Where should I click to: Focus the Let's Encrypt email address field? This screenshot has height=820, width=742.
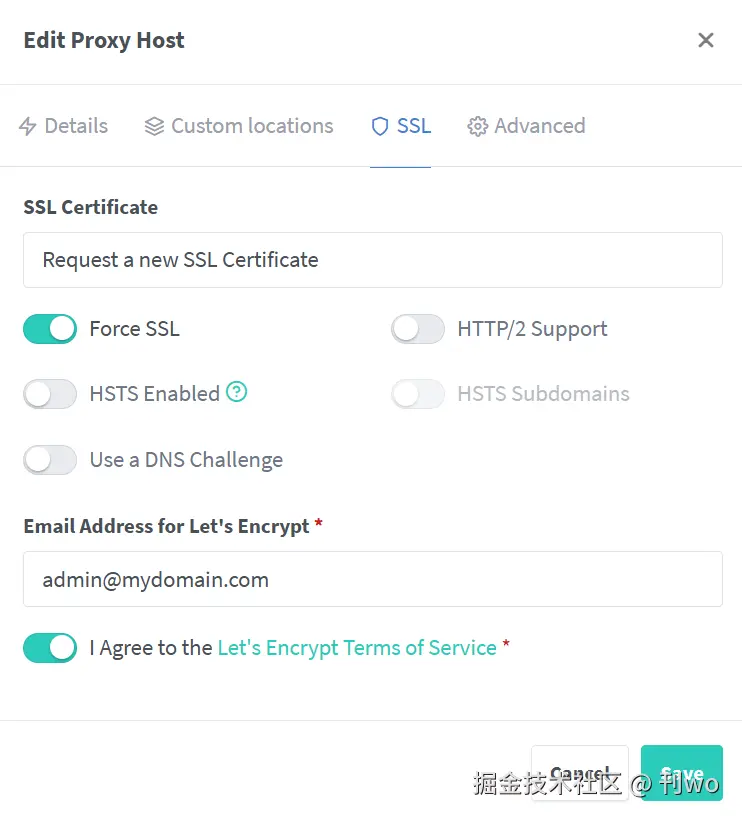[x=372, y=579]
